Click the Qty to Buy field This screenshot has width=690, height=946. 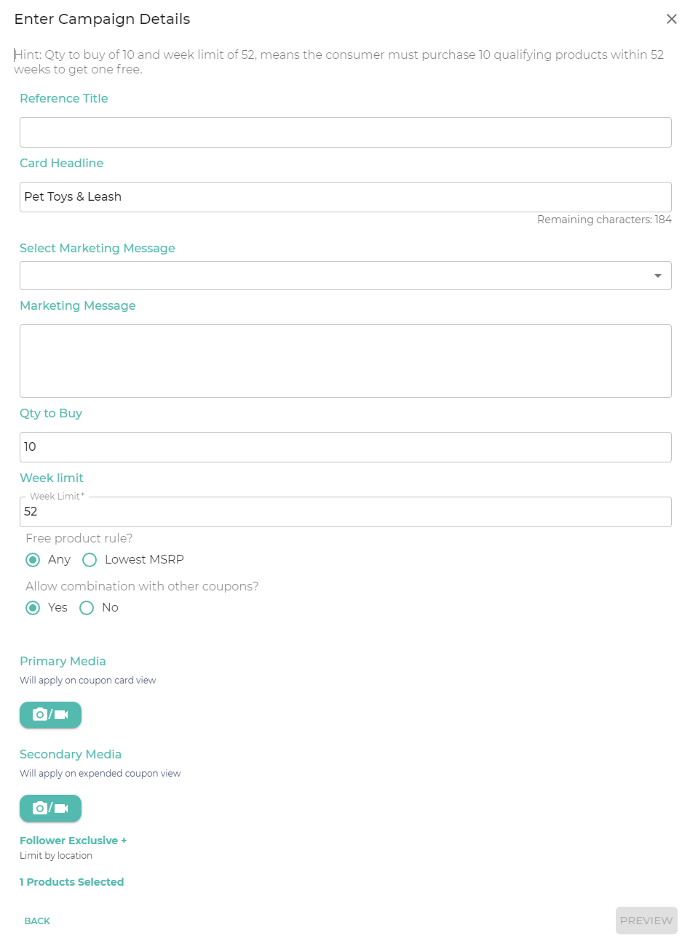346,447
